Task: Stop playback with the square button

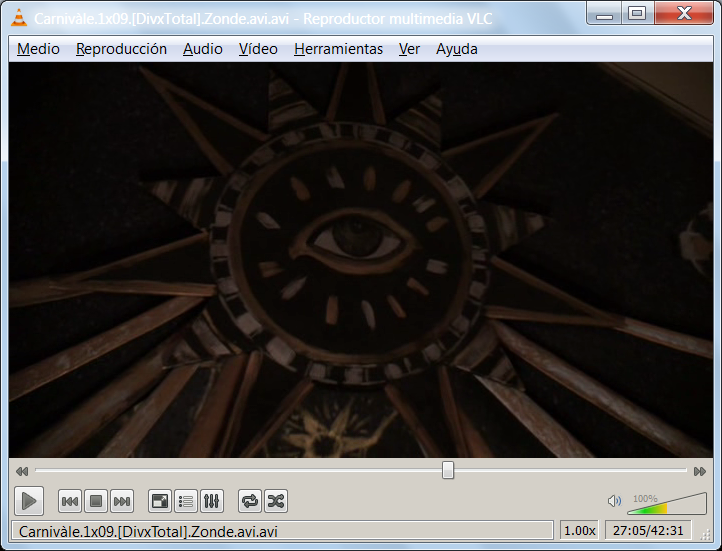Action: coord(96,501)
